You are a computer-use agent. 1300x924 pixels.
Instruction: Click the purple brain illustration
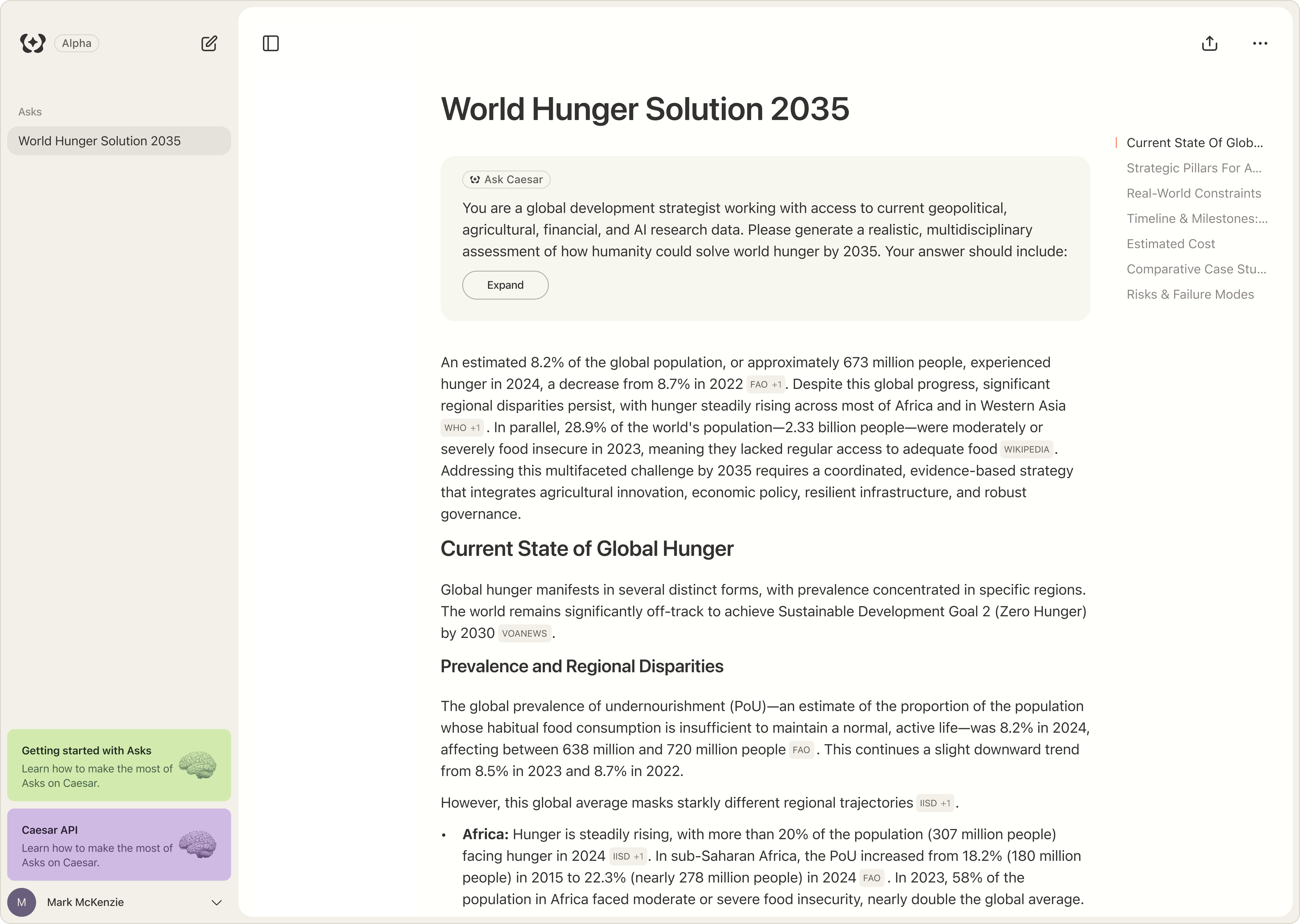197,844
